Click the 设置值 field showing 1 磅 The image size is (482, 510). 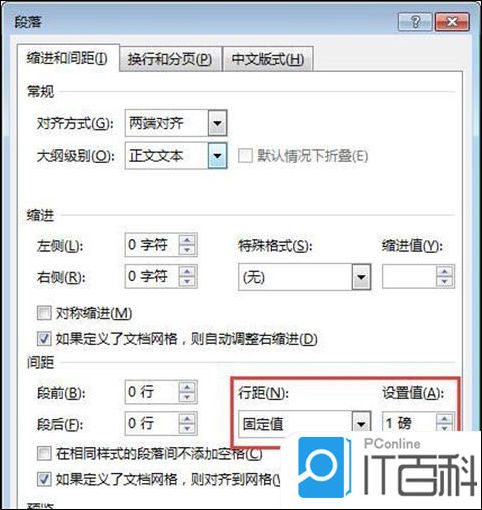409,423
